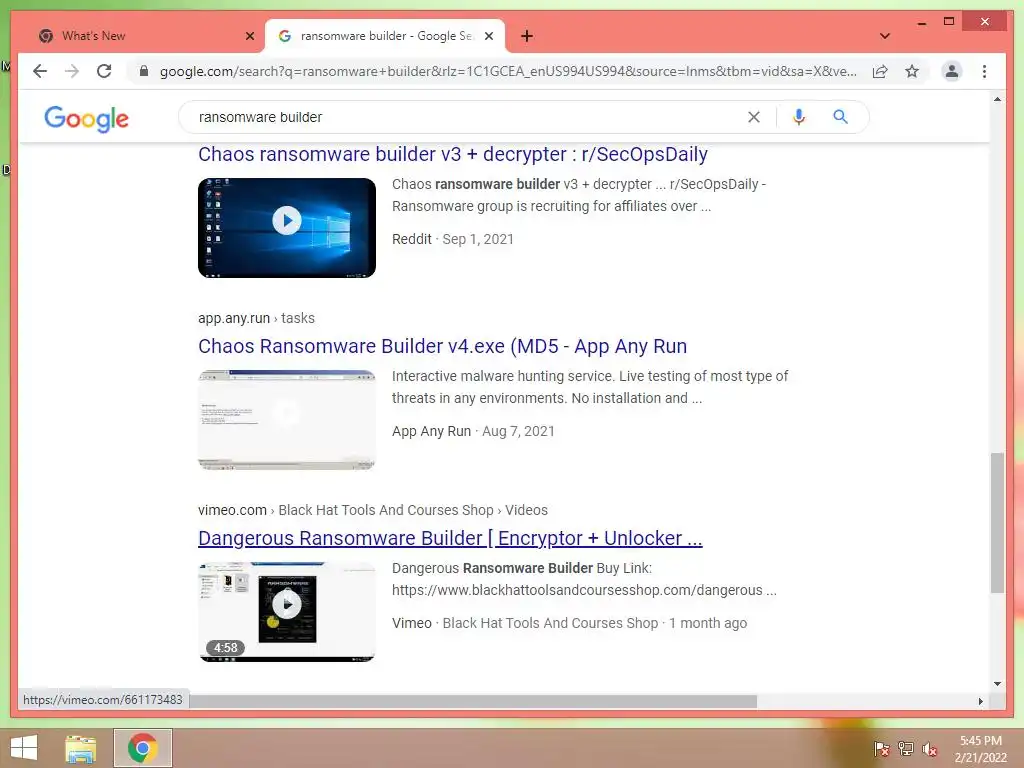The width and height of the screenshot is (1024, 768).
Task: Play the 4:58 Vimeo video thumbnail
Action: [x=287, y=611]
